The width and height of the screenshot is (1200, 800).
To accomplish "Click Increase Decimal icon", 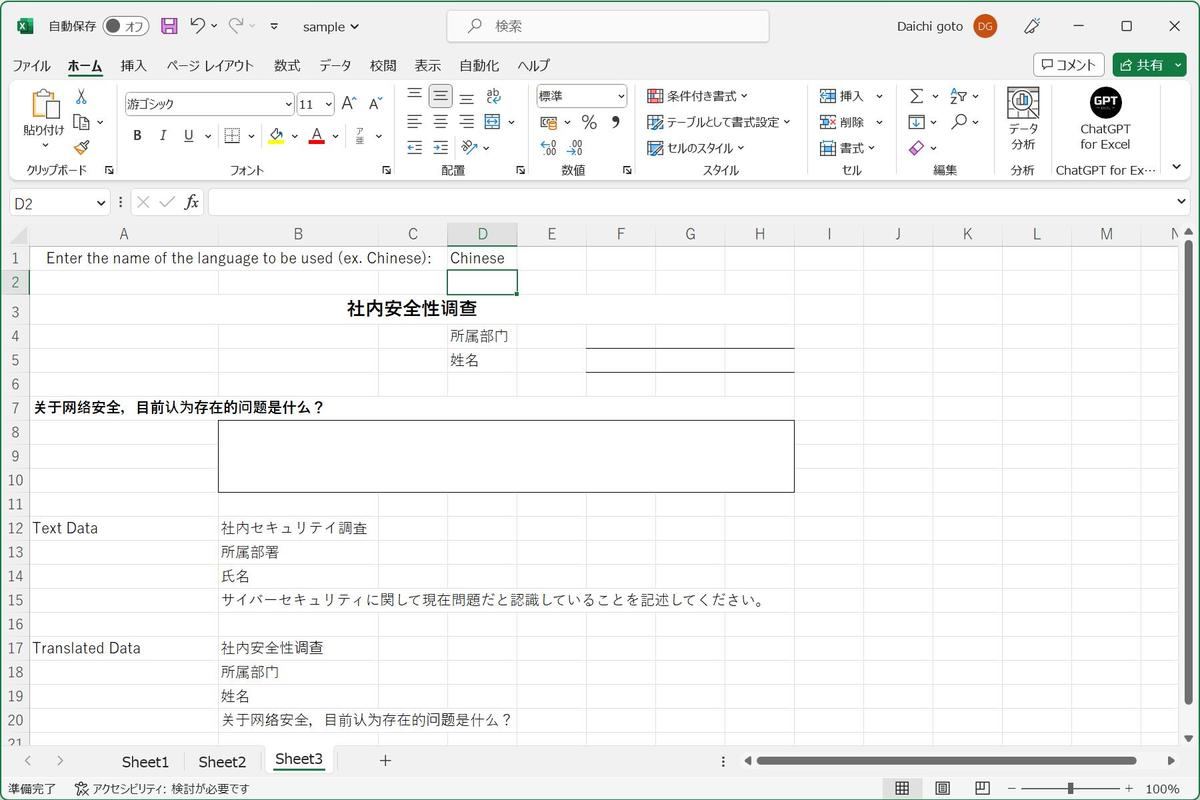I will tap(548, 147).
